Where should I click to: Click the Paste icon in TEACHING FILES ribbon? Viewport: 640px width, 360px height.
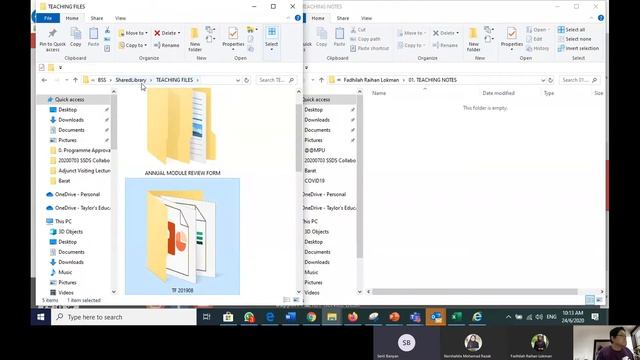pyautogui.click(x=93, y=37)
